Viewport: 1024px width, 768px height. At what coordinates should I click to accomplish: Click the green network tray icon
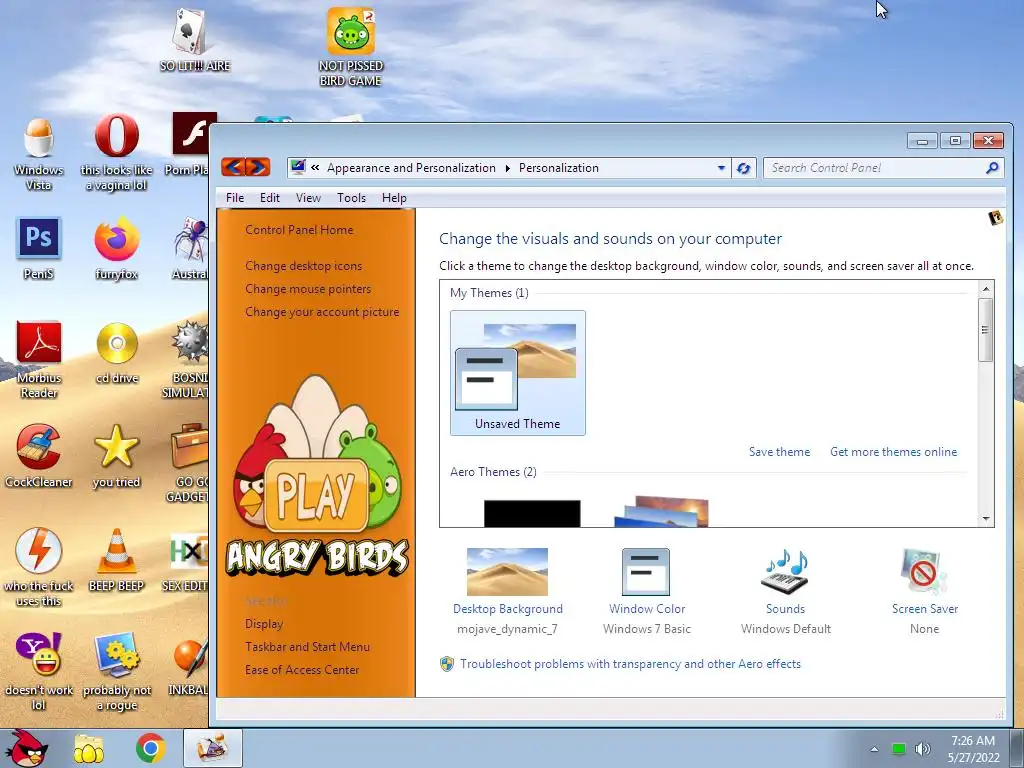click(899, 749)
